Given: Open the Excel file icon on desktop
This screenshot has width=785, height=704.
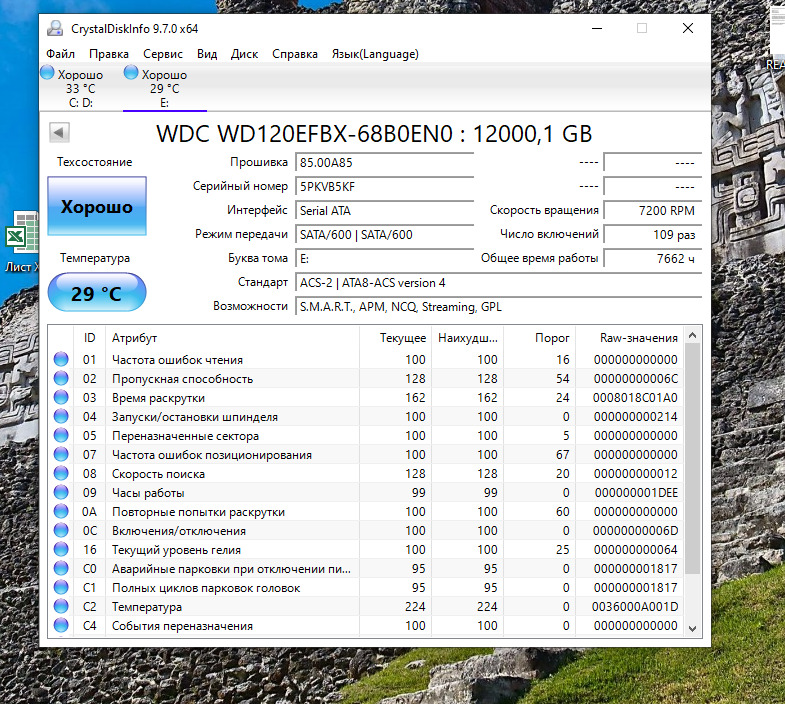Looking at the screenshot, I should (17, 239).
